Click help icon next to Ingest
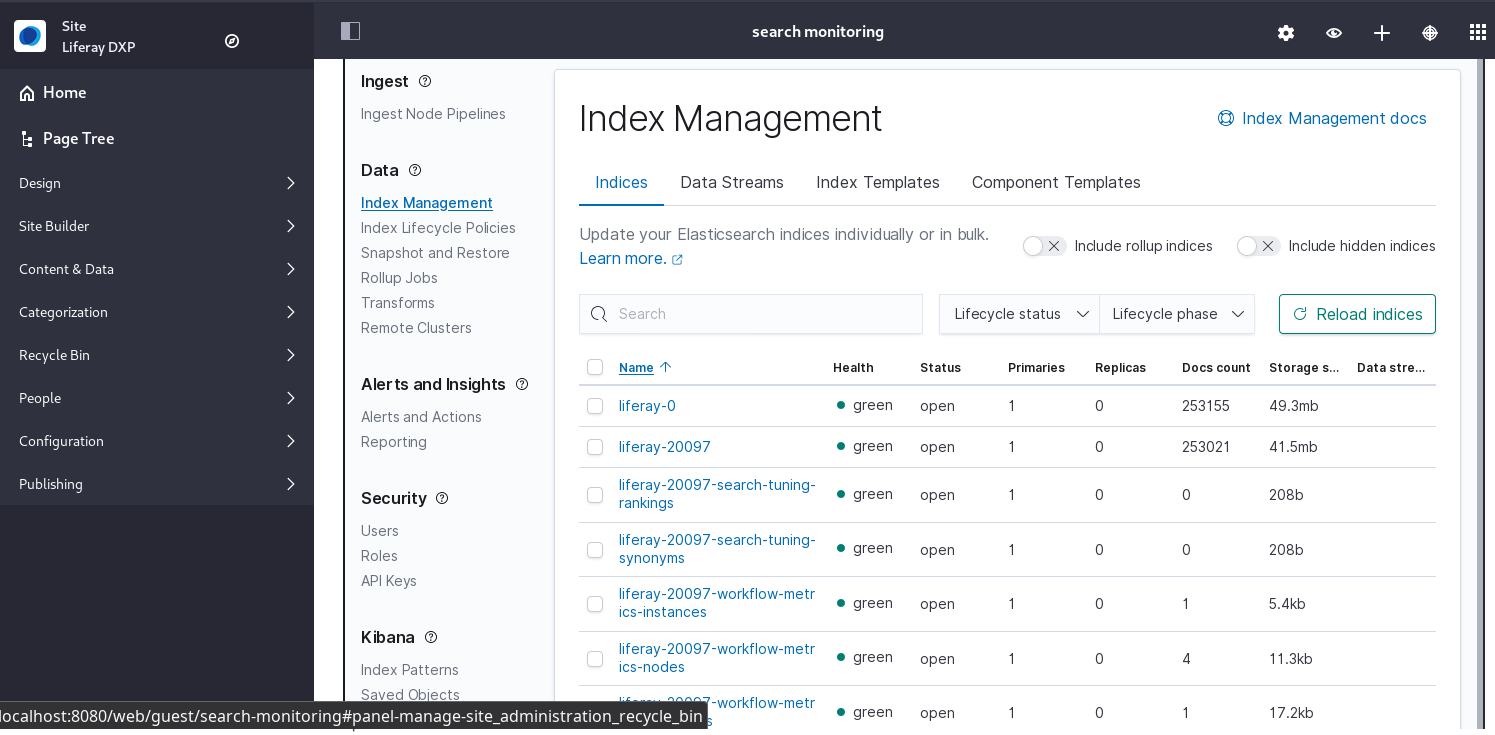The image size is (1495, 735). pyautogui.click(x=425, y=81)
